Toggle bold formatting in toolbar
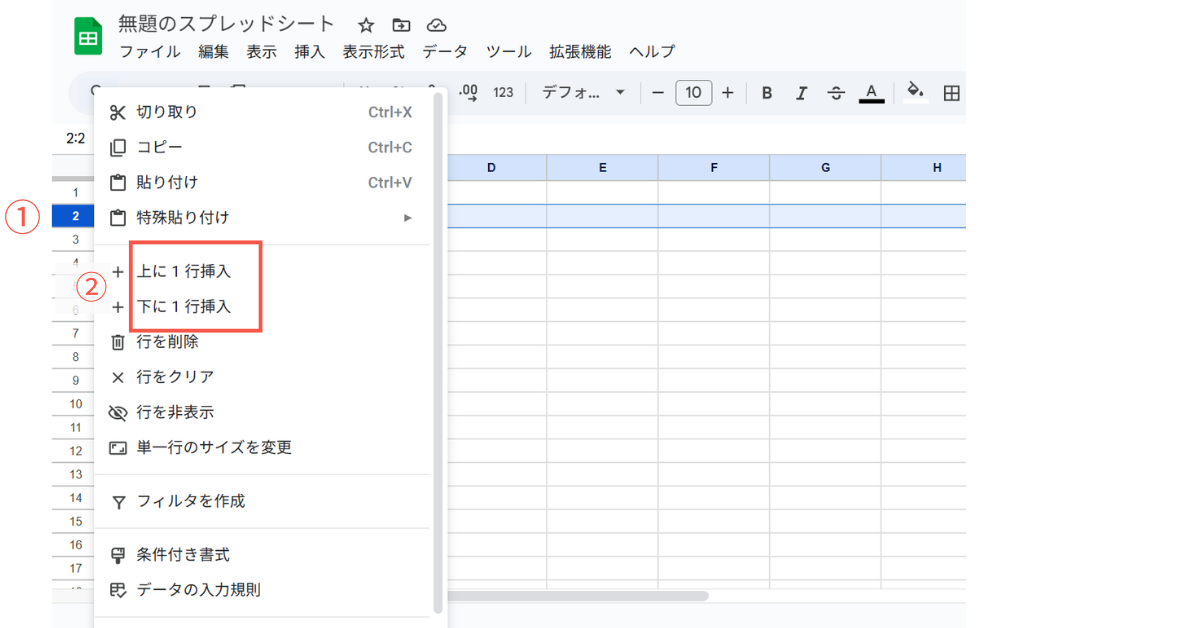 (x=767, y=93)
